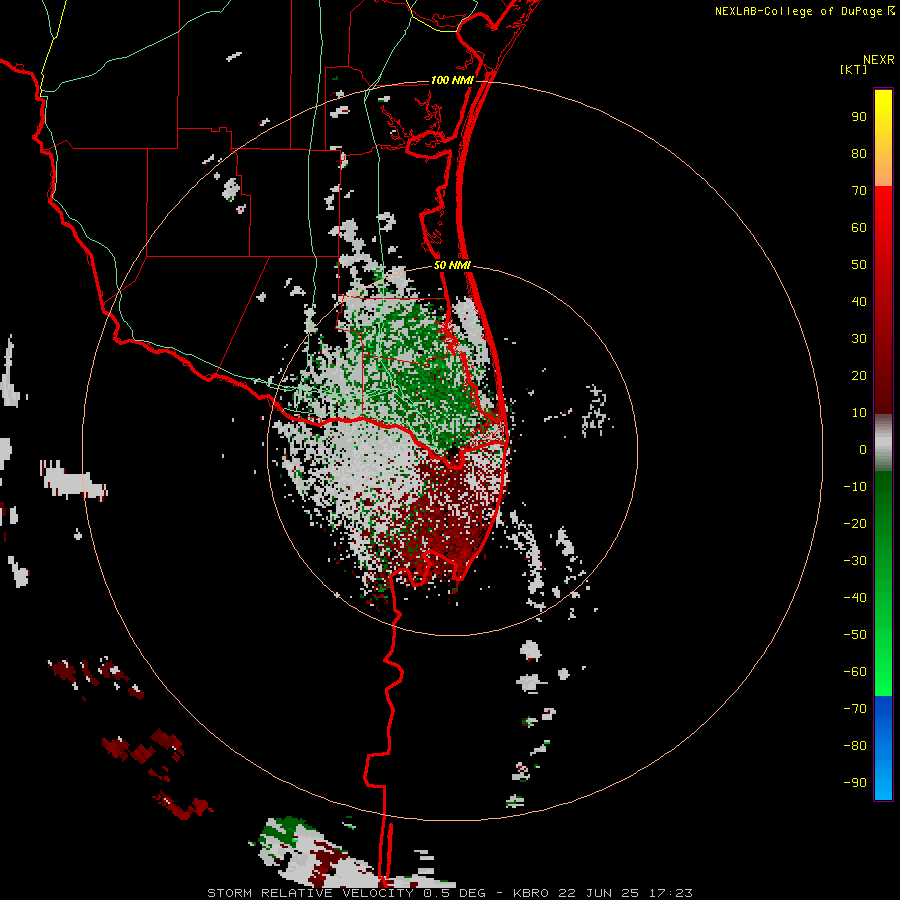Pick the gray zero-velocity segment of the color bar
This screenshot has width=900, height=900.
(883, 443)
